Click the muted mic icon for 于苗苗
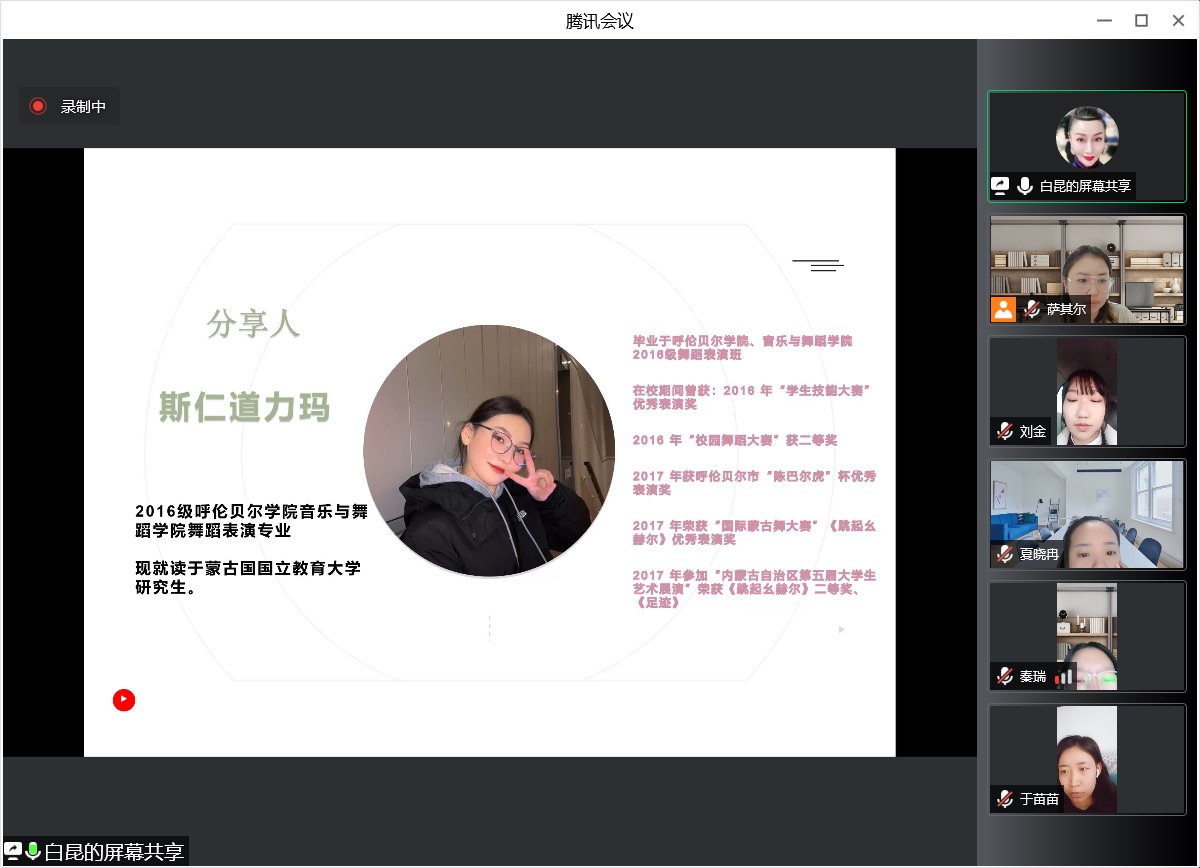Screen dimensions: 1200x868 1004,799
